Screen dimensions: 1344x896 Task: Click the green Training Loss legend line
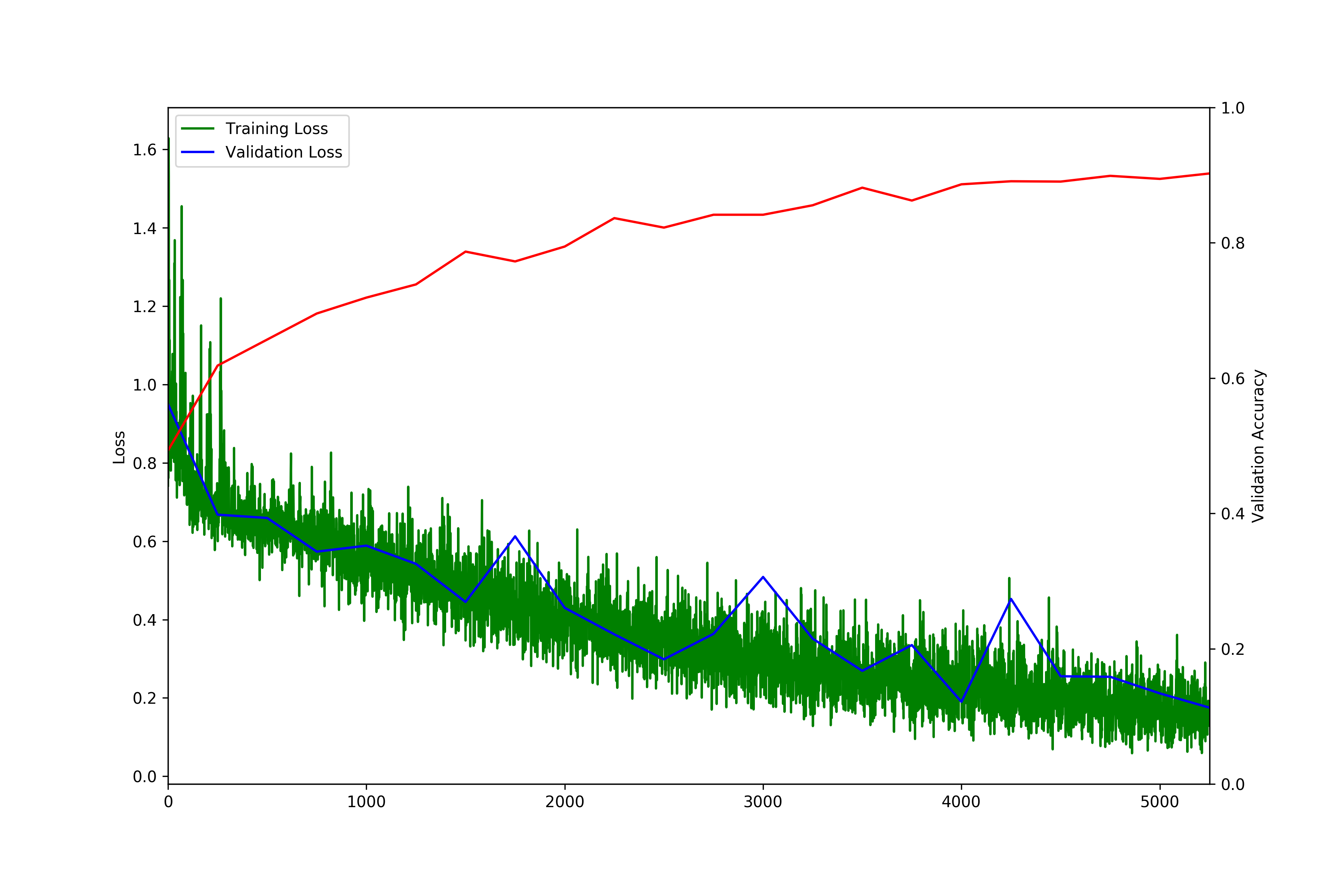[x=198, y=128]
